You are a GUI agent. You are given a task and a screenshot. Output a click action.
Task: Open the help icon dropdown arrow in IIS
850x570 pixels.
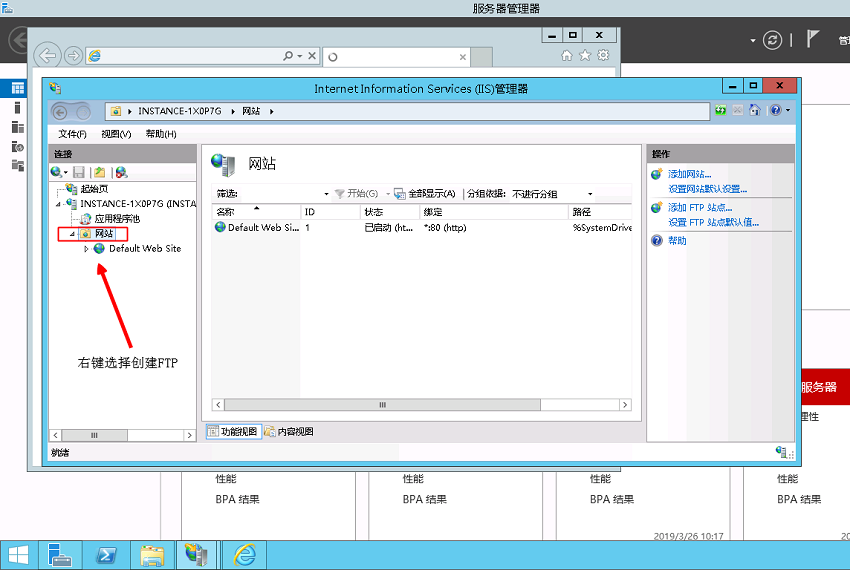pos(788,111)
